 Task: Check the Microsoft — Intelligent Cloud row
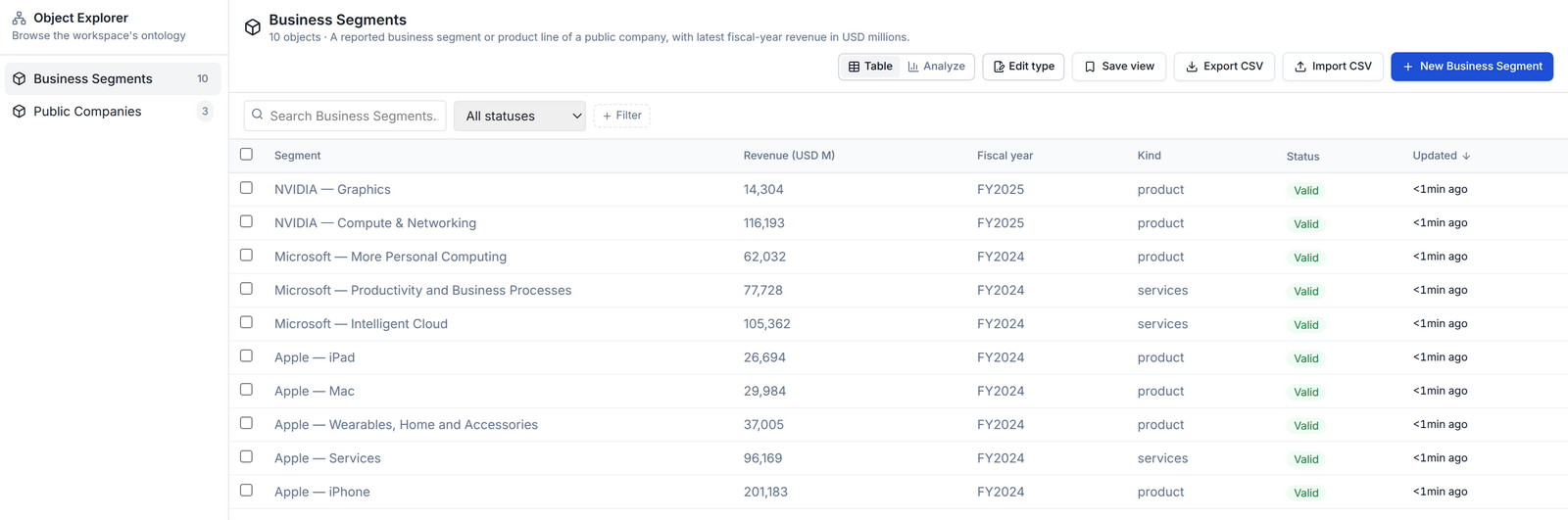pyautogui.click(x=246, y=322)
